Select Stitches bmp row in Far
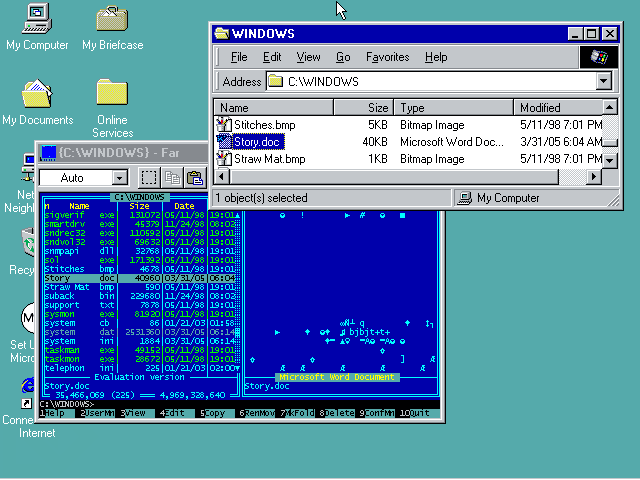Viewport: 640px width, 480px height. pos(140,269)
